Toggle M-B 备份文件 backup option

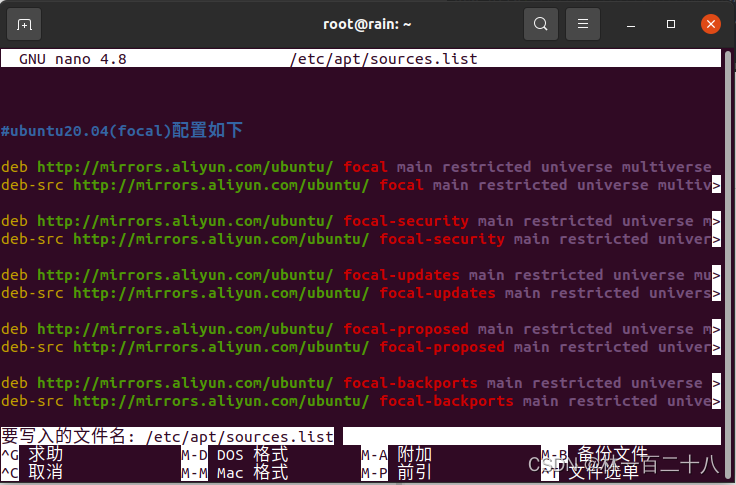click(595, 454)
